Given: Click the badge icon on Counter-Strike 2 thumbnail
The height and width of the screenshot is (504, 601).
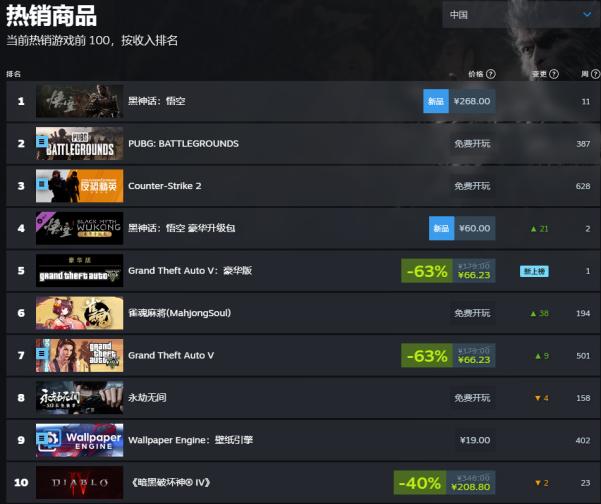Looking at the screenshot, I should (x=42, y=184).
